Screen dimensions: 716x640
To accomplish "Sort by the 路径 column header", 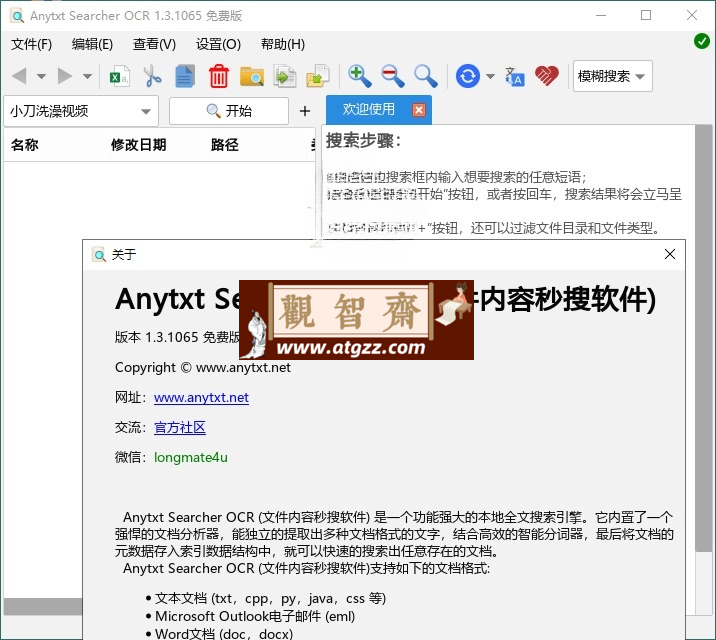I will pos(224,145).
